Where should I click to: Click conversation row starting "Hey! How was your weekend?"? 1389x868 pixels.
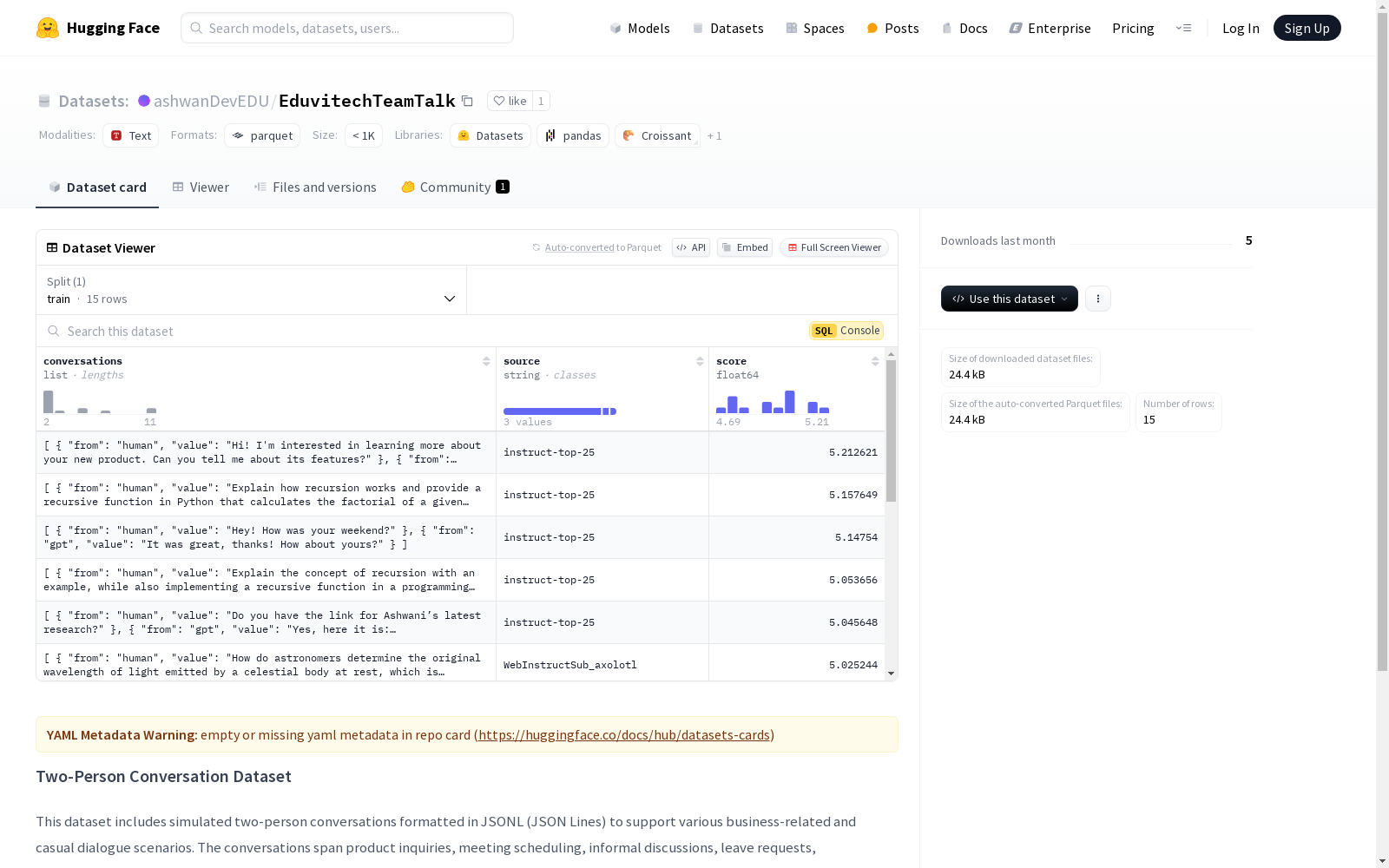266,537
